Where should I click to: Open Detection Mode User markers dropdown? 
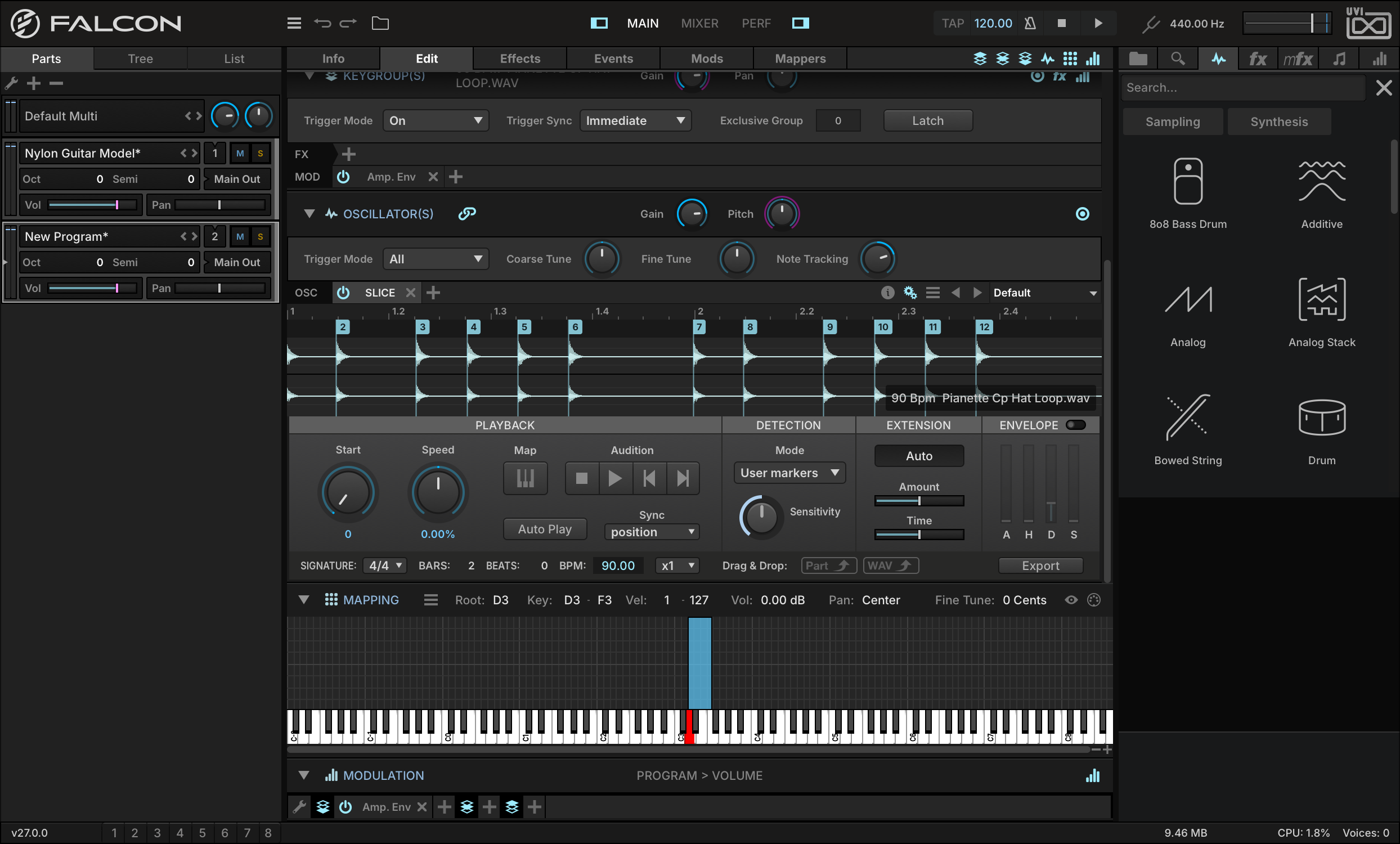coord(789,473)
